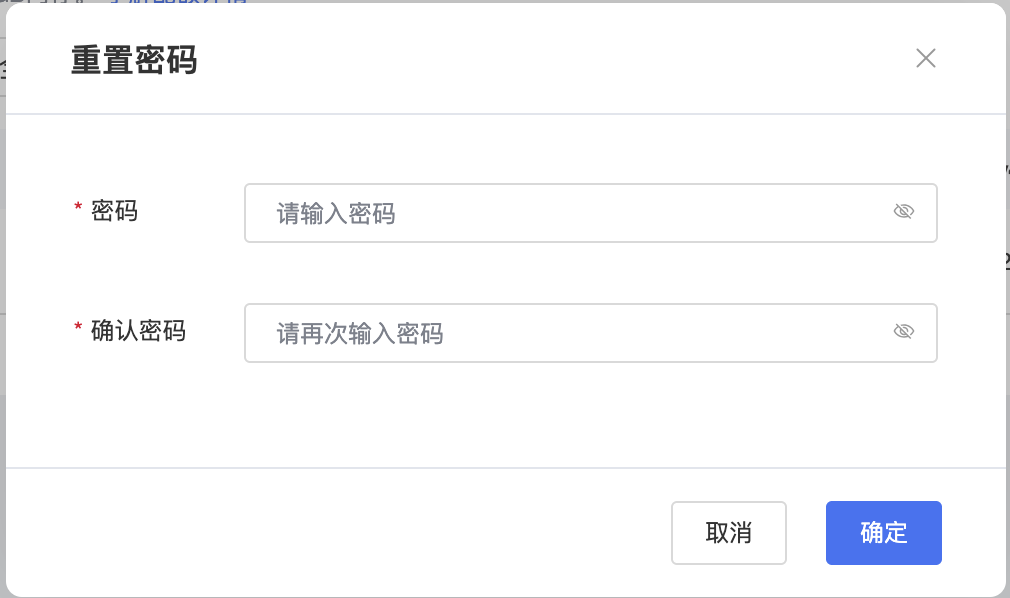Click the blue link peeking above the dialog

pyautogui.click(x=180, y=2)
